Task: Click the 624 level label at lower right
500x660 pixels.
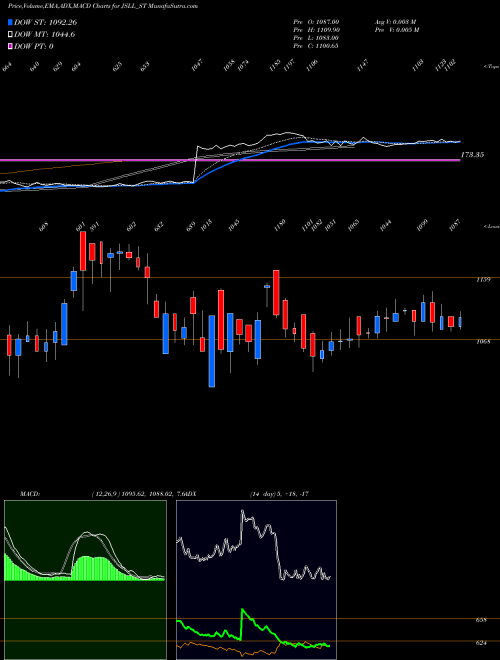Action: click(482, 643)
